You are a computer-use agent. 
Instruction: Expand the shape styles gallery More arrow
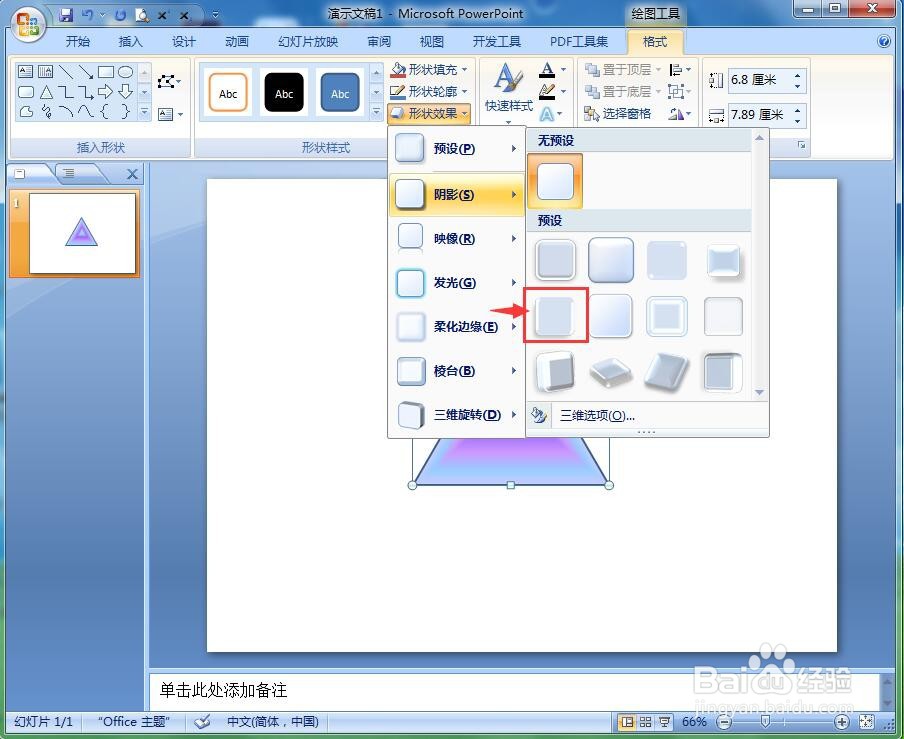[x=376, y=112]
